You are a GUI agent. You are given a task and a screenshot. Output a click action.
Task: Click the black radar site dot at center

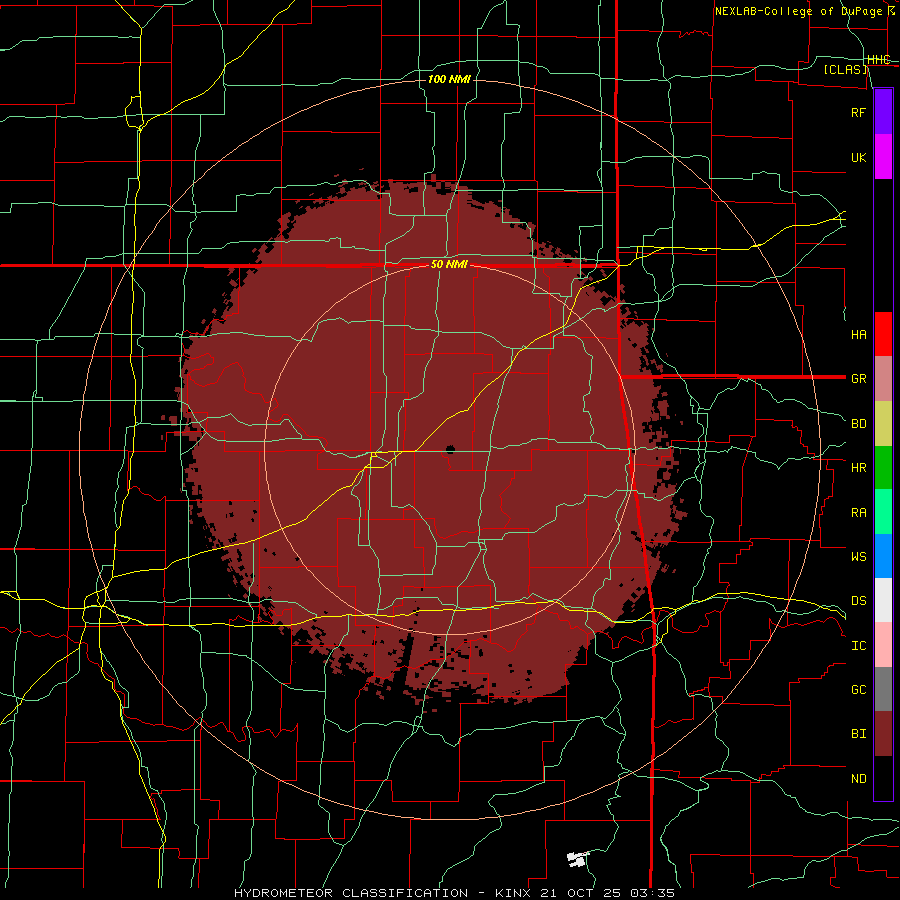[450, 449]
